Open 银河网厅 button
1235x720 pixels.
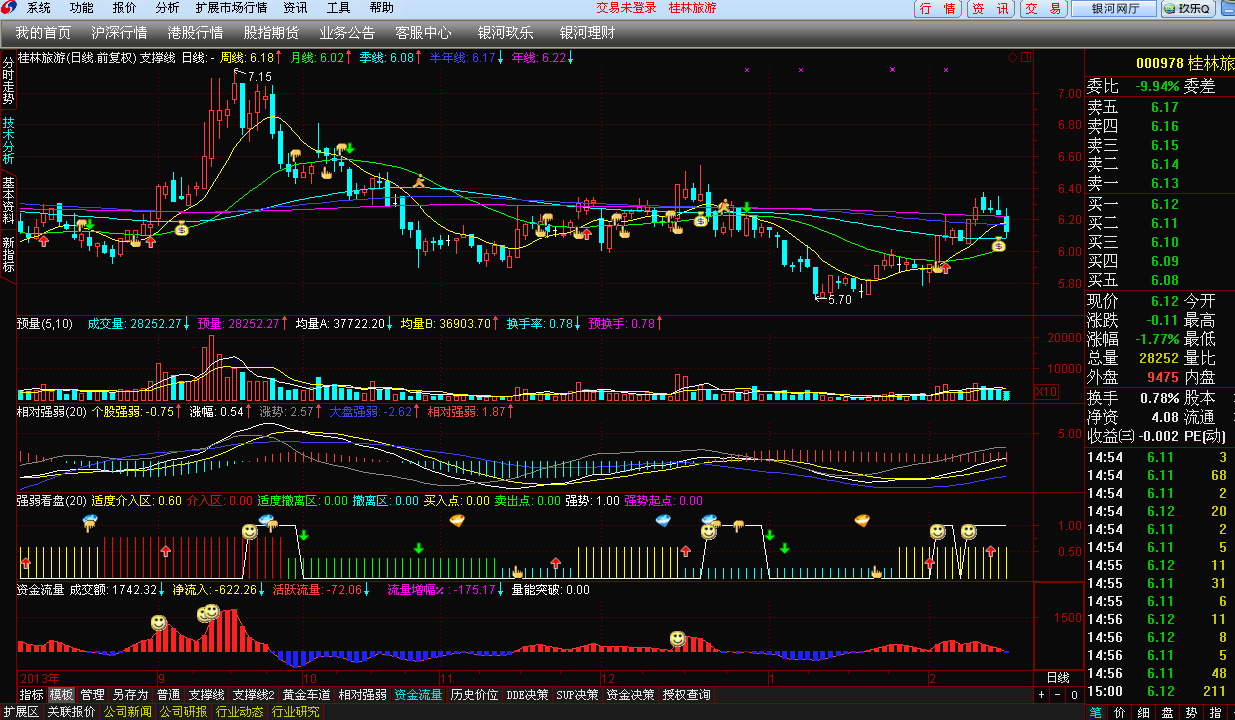(x=1114, y=9)
